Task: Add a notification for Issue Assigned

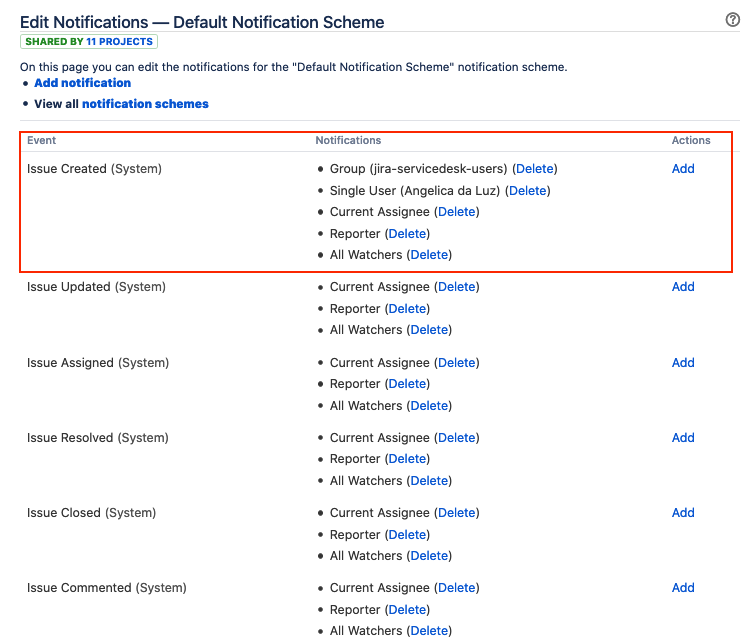Action: [683, 363]
